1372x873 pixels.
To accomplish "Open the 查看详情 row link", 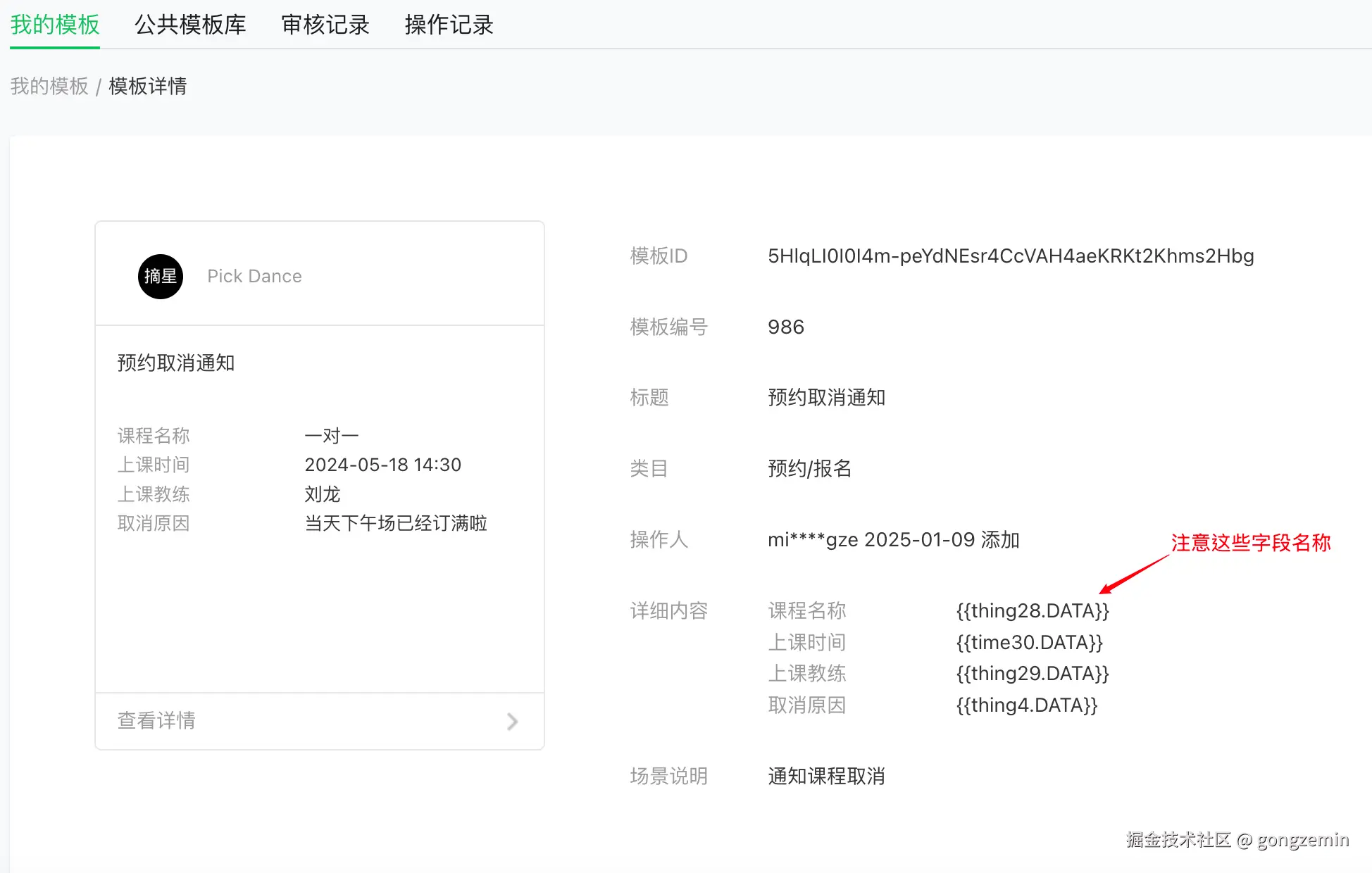I will click(156, 720).
